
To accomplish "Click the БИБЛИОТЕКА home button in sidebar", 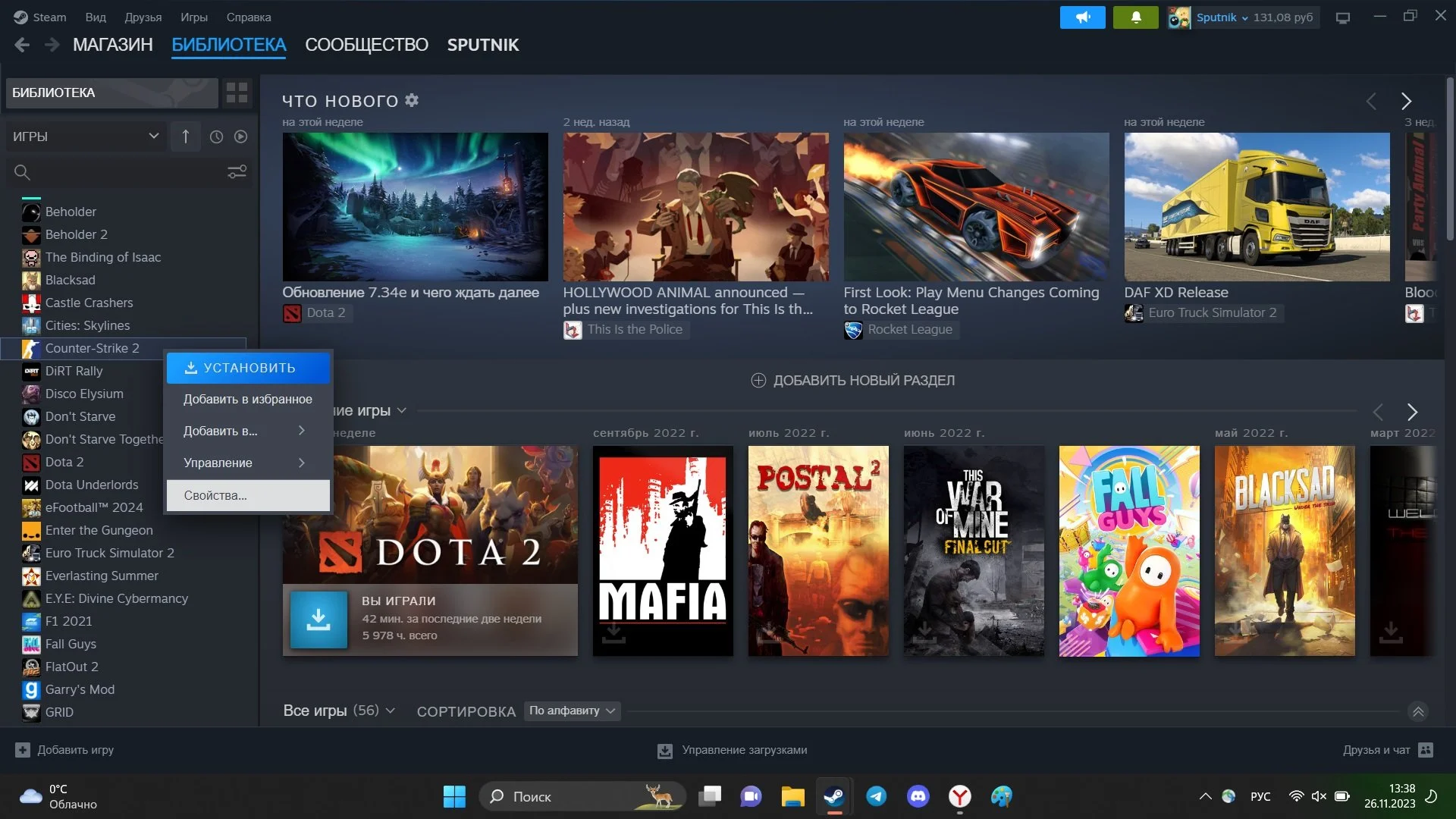I will pos(111,93).
